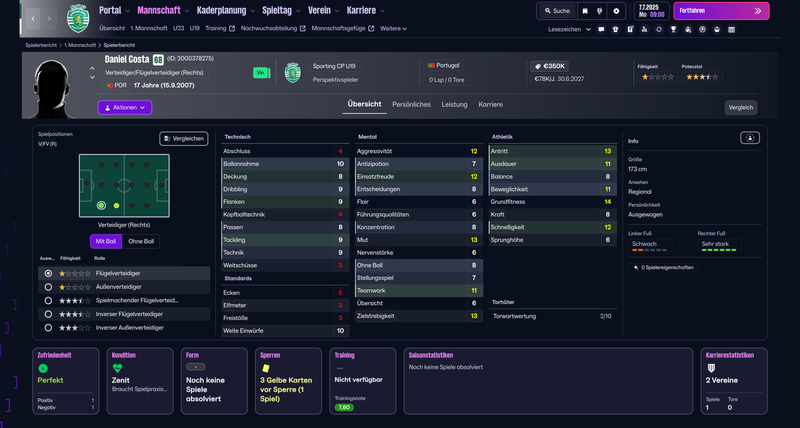
Task: Open the U19 submenu item
Action: [x=194, y=29]
